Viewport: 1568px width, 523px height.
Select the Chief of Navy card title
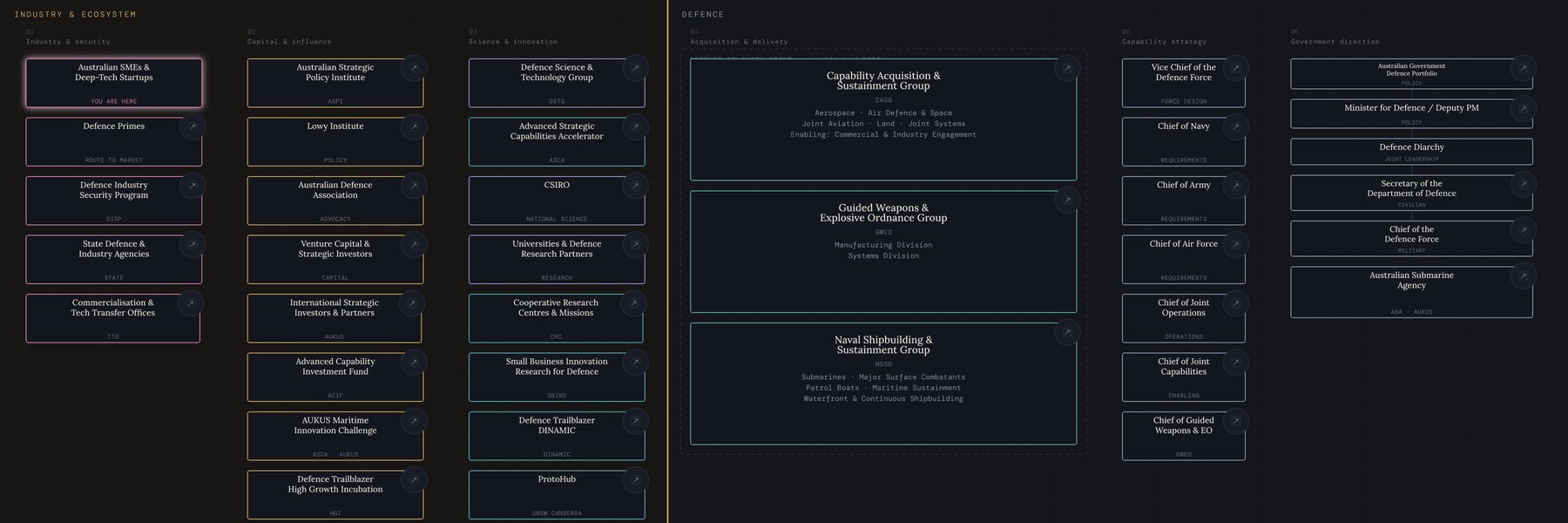[x=1184, y=126]
